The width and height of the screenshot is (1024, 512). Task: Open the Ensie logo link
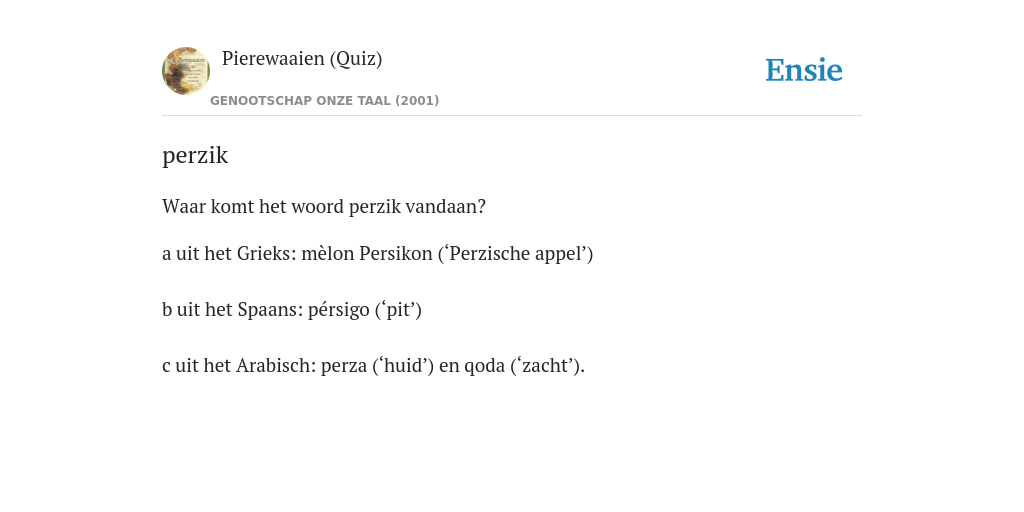[x=804, y=70]
